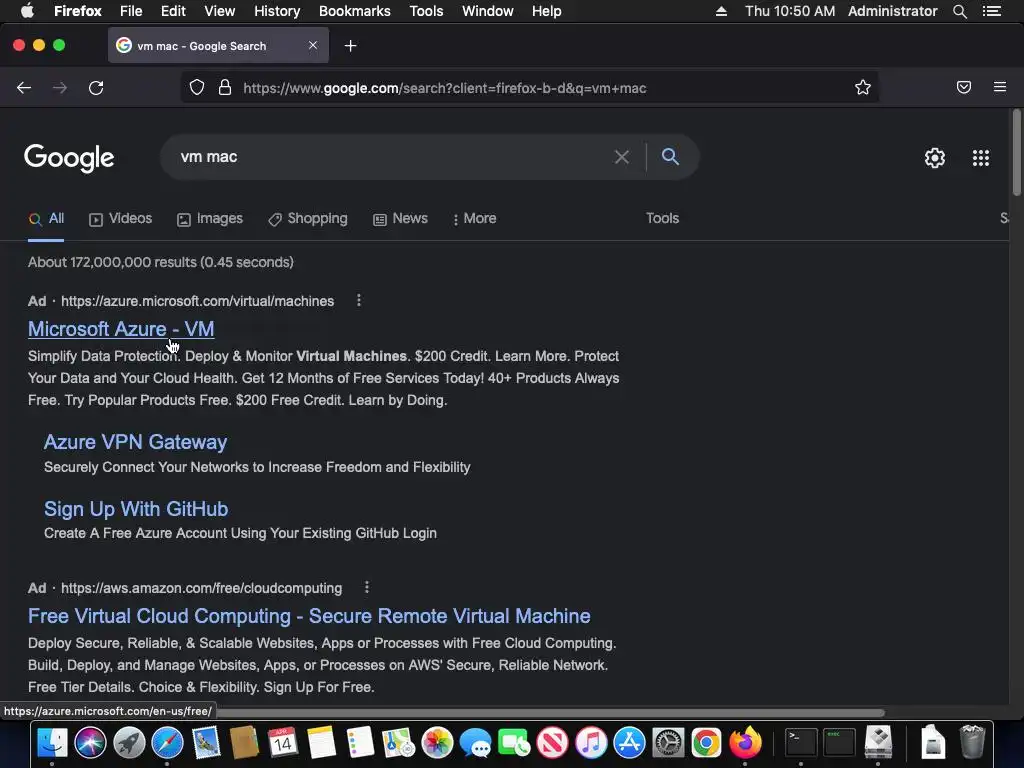Click the About 172,000,000 results text

tap(161, 263)
